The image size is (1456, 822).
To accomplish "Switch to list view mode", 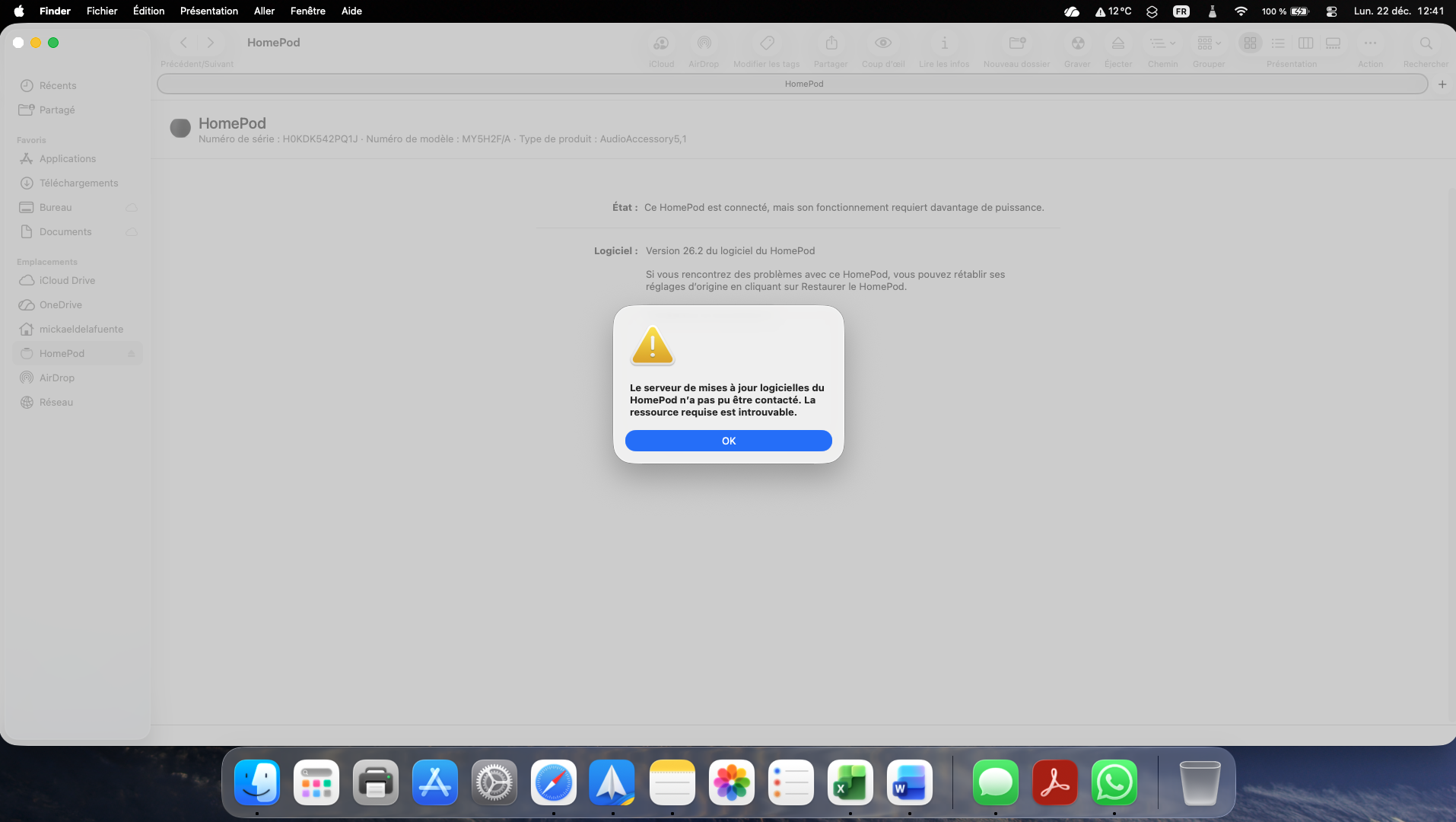I will click(1278, 43).
